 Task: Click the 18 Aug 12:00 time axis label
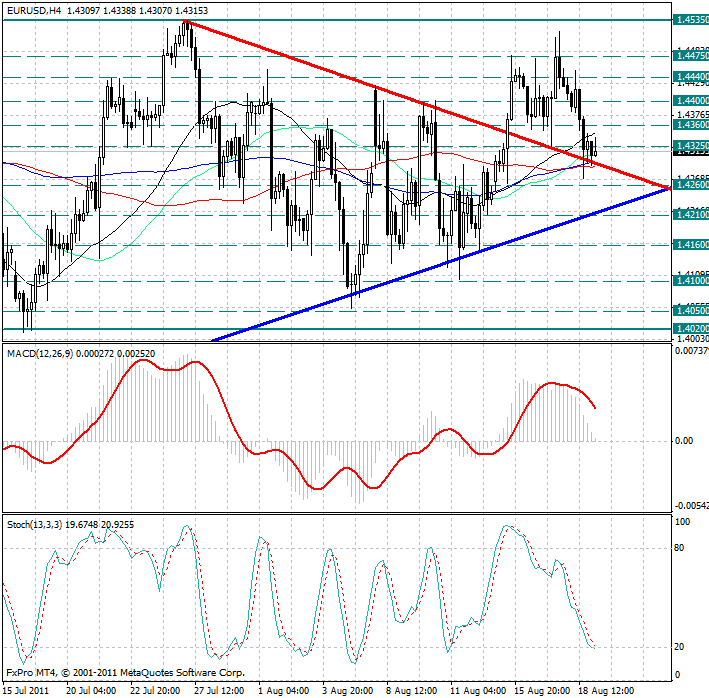tap(605, 690)
